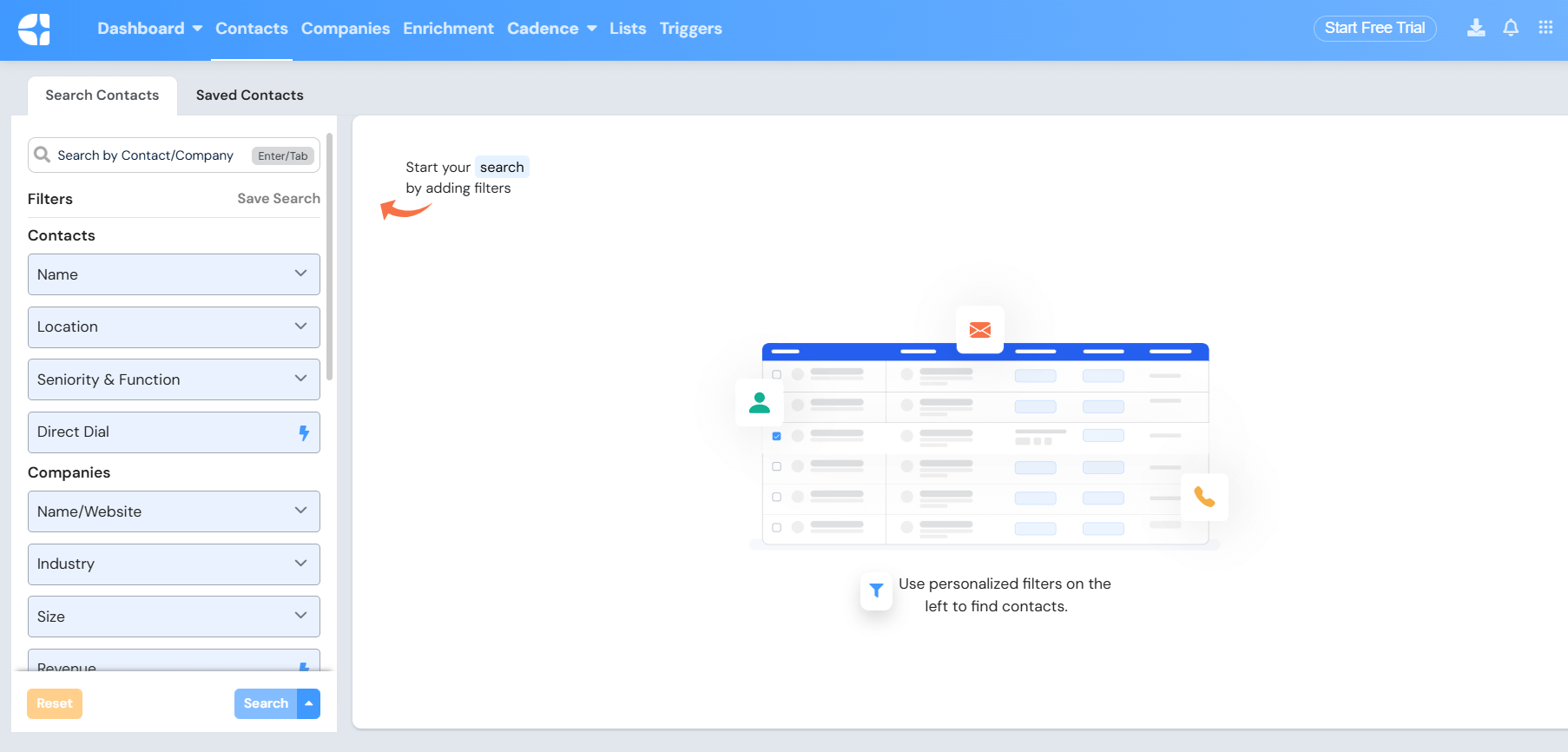Click the Start Free Trial button
This screenshot has height=752, width=1568.
pyautogui.click(x=1374, y=28)
